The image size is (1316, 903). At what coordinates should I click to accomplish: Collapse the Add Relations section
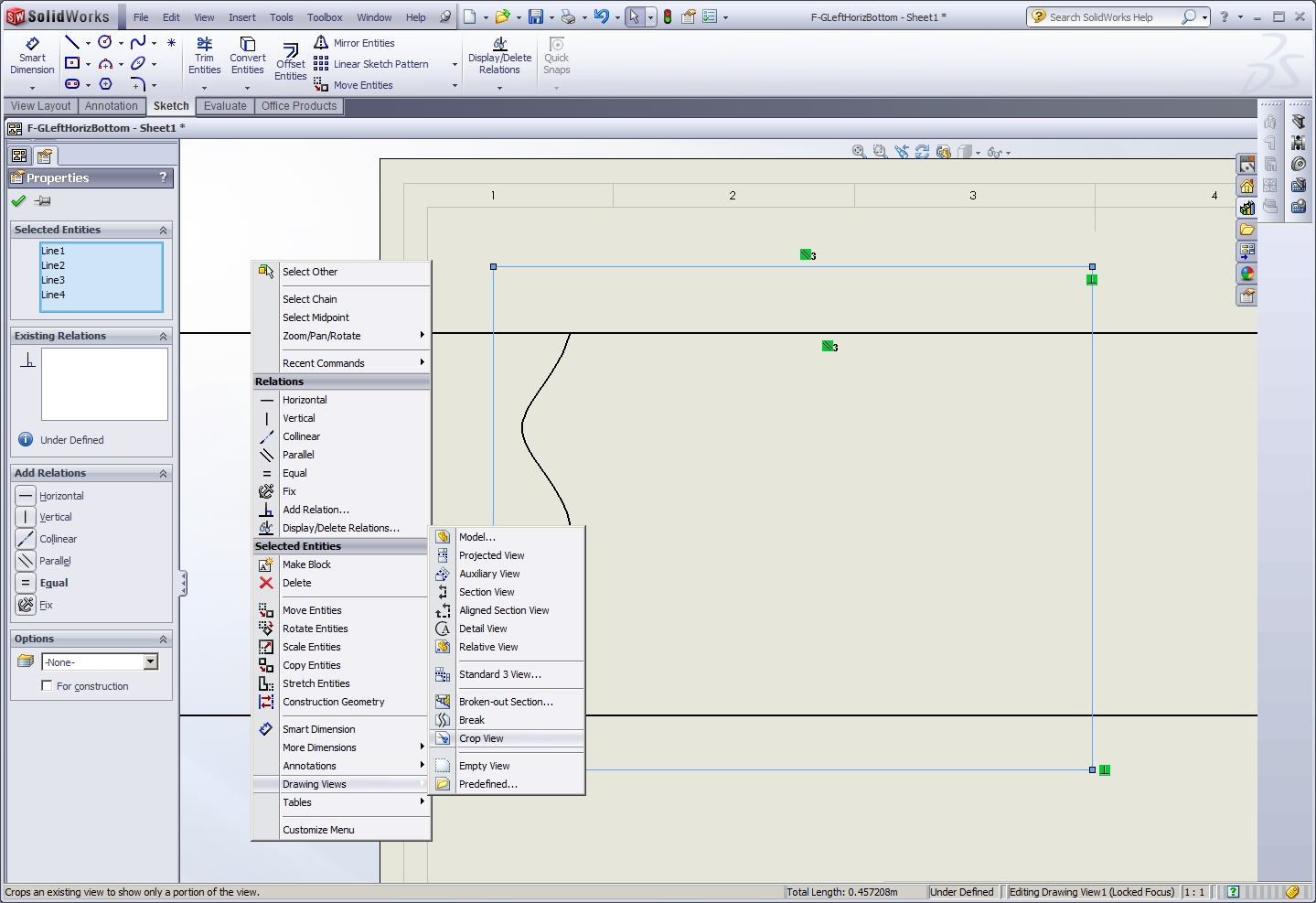163,474
